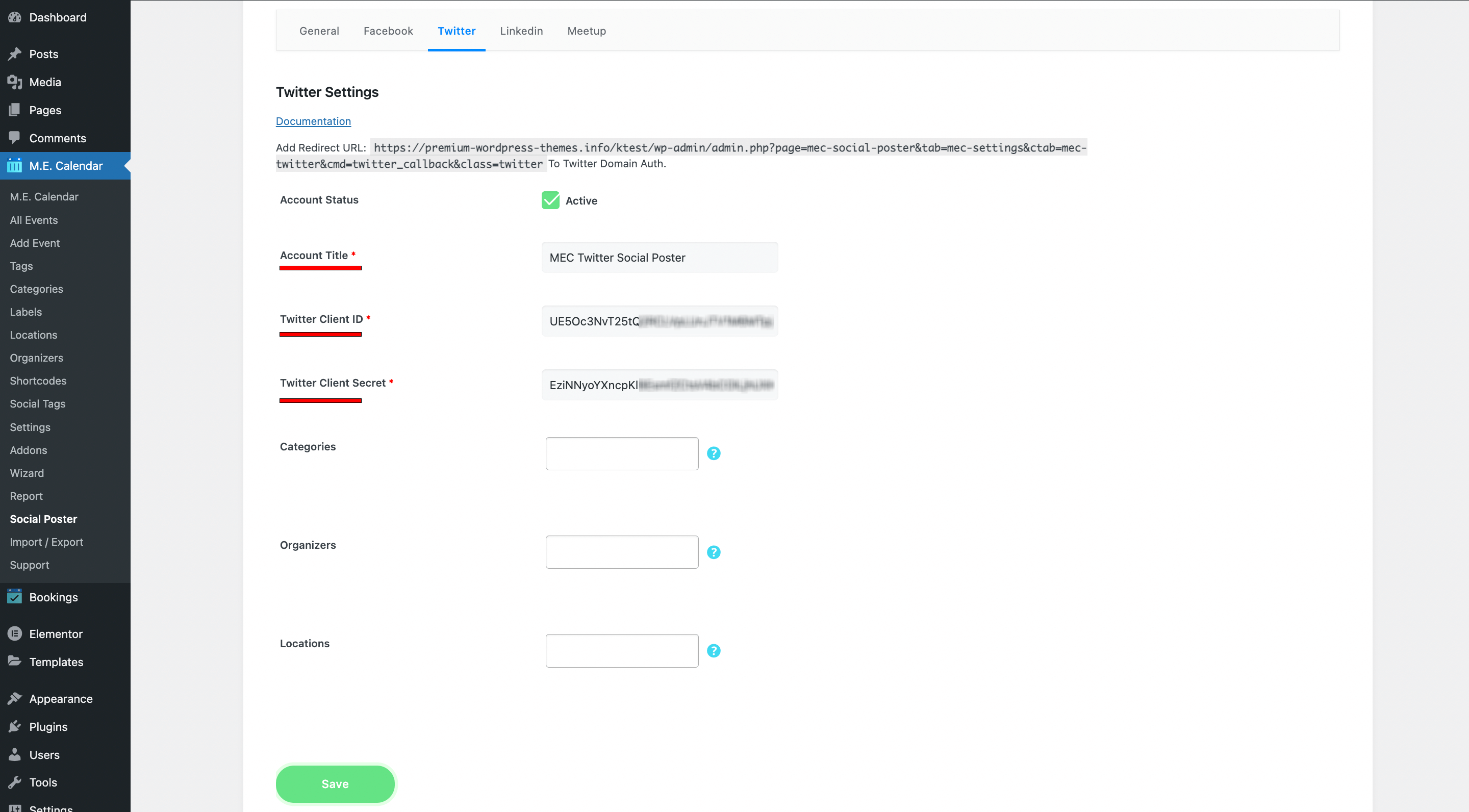The width and height of the screenshot is (1469, 812).
Task: Open the Categories selection box
Action: 622,453
